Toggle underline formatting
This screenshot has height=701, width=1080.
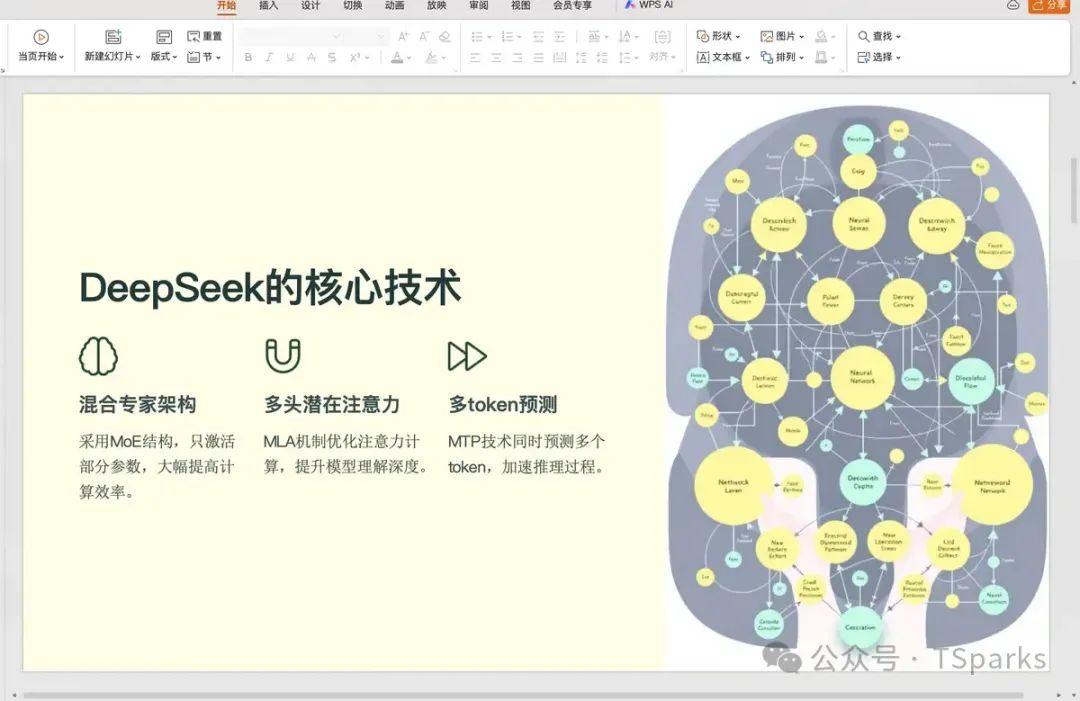[x=290, y=57]
